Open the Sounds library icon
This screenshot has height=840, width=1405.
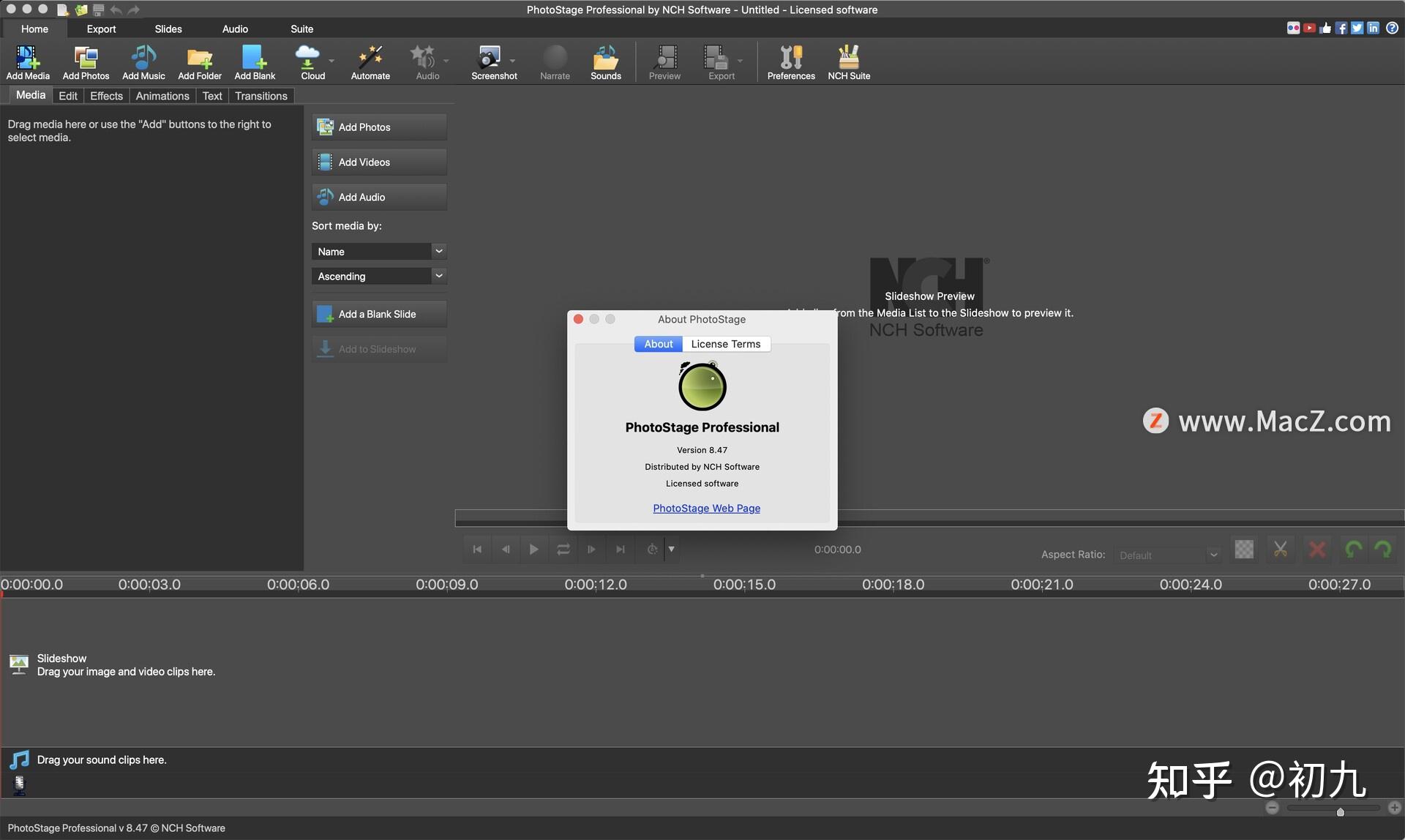[x=606, y=62]
